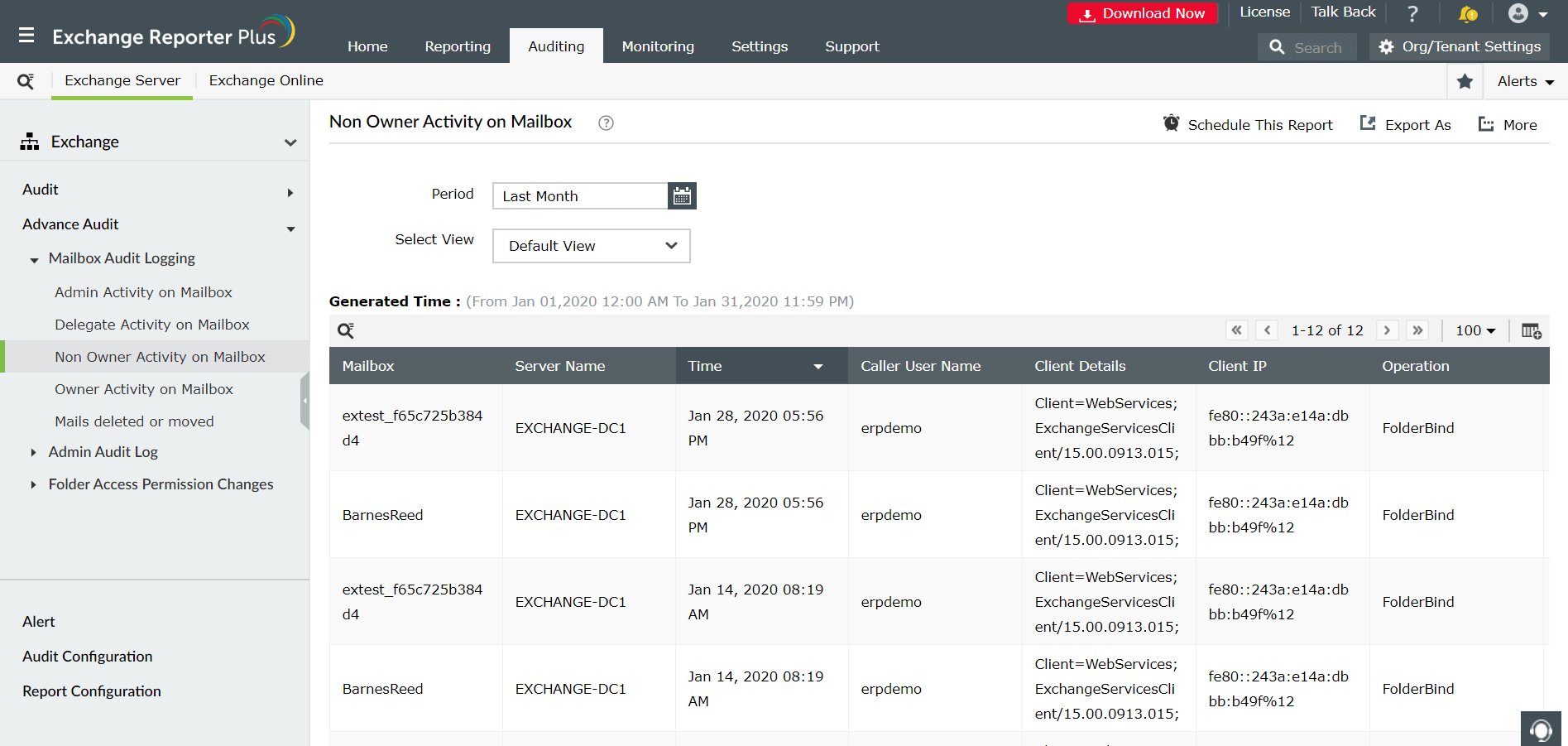The height and width of the screenshot is (746, 1568).
Task: Open Audit Configuration in sidebar
Action: point(88,657)
